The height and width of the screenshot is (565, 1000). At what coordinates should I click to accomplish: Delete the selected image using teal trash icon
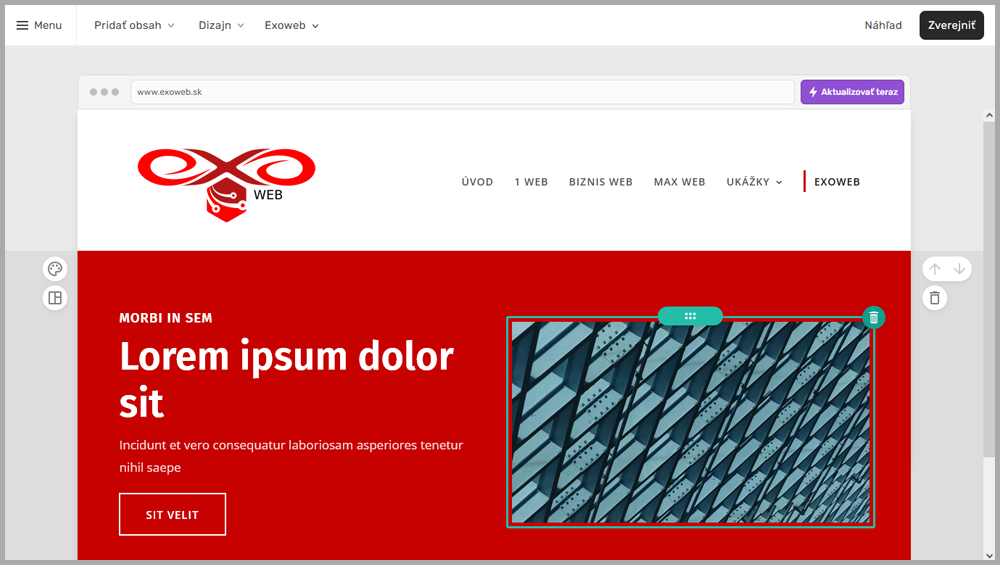874,318
